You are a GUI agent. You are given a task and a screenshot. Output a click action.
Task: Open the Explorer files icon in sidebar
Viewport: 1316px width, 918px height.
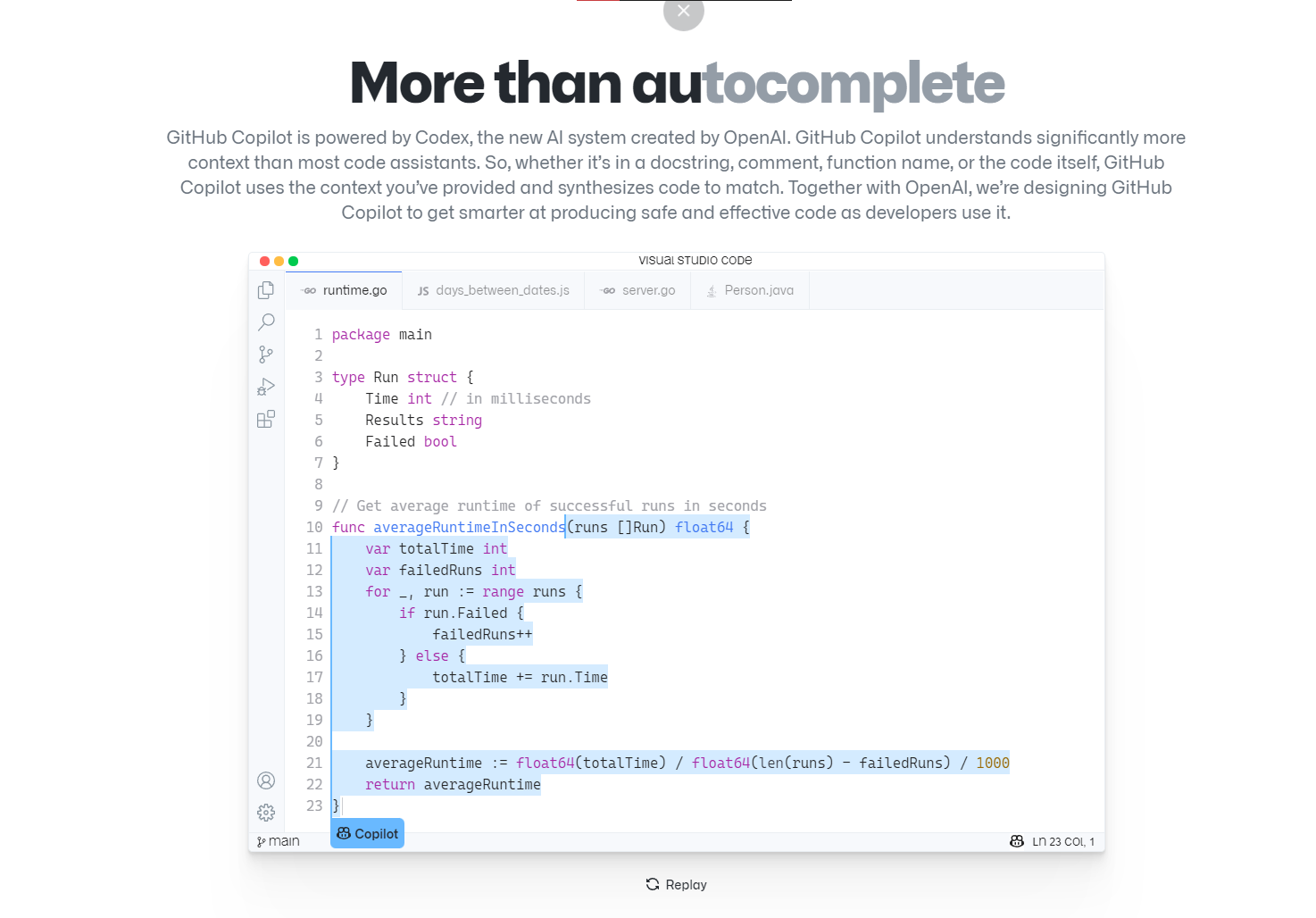[266, 290]
